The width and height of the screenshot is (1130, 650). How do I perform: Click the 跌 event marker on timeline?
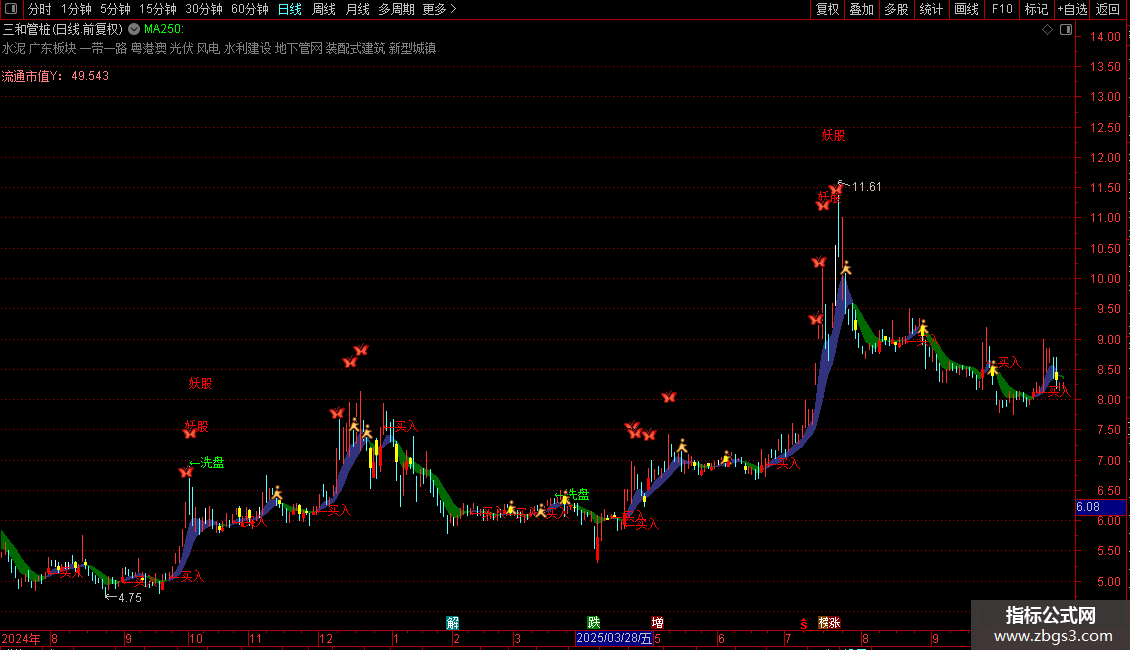click(594, 623)
